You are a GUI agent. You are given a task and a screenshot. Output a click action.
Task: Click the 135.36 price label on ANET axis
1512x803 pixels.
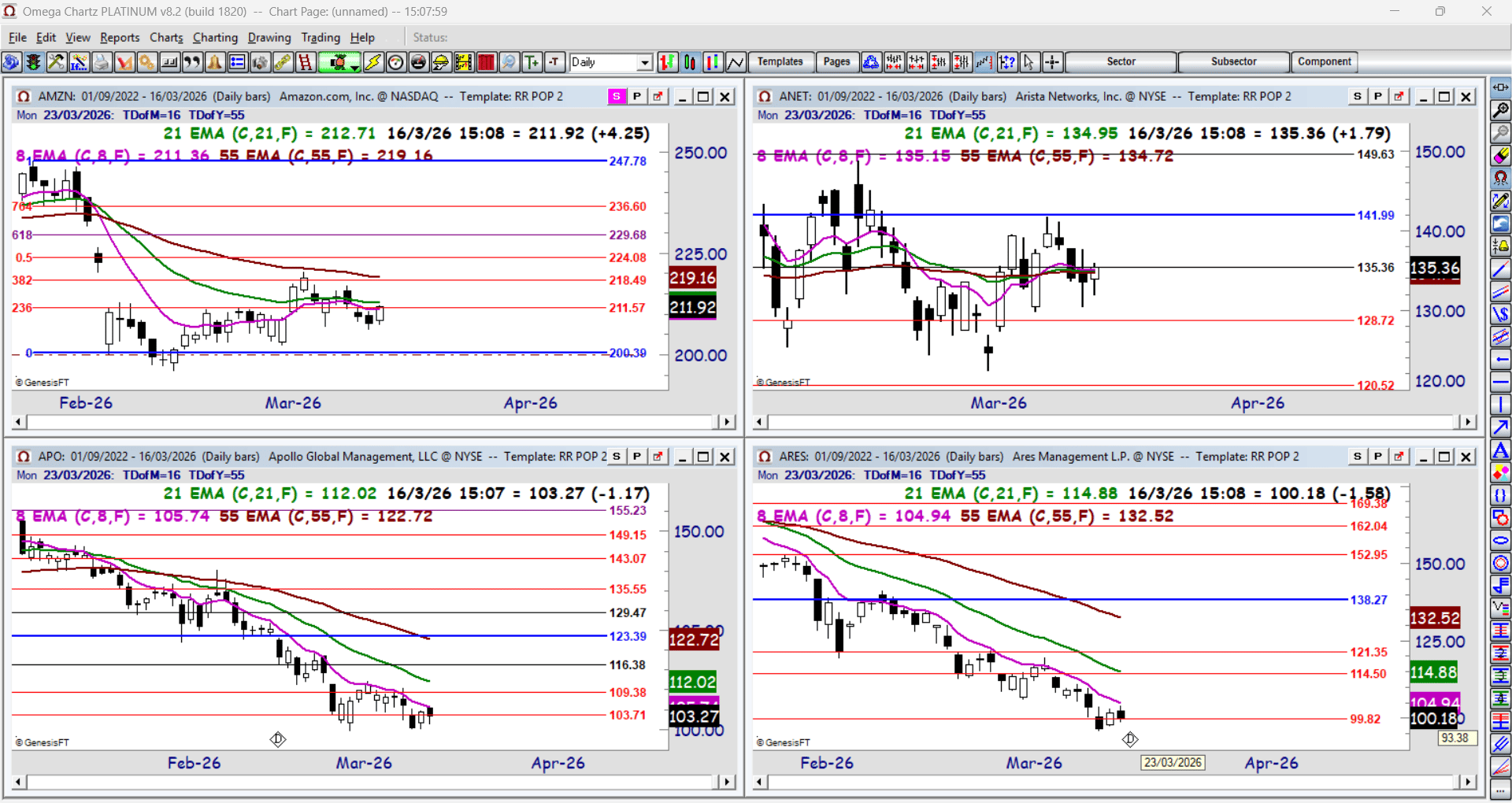(x=1435, y=268)
